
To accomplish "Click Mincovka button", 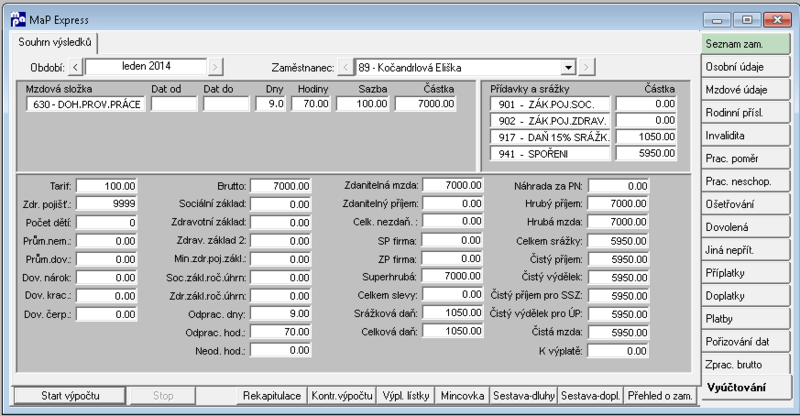I will [x=462, y=396].
